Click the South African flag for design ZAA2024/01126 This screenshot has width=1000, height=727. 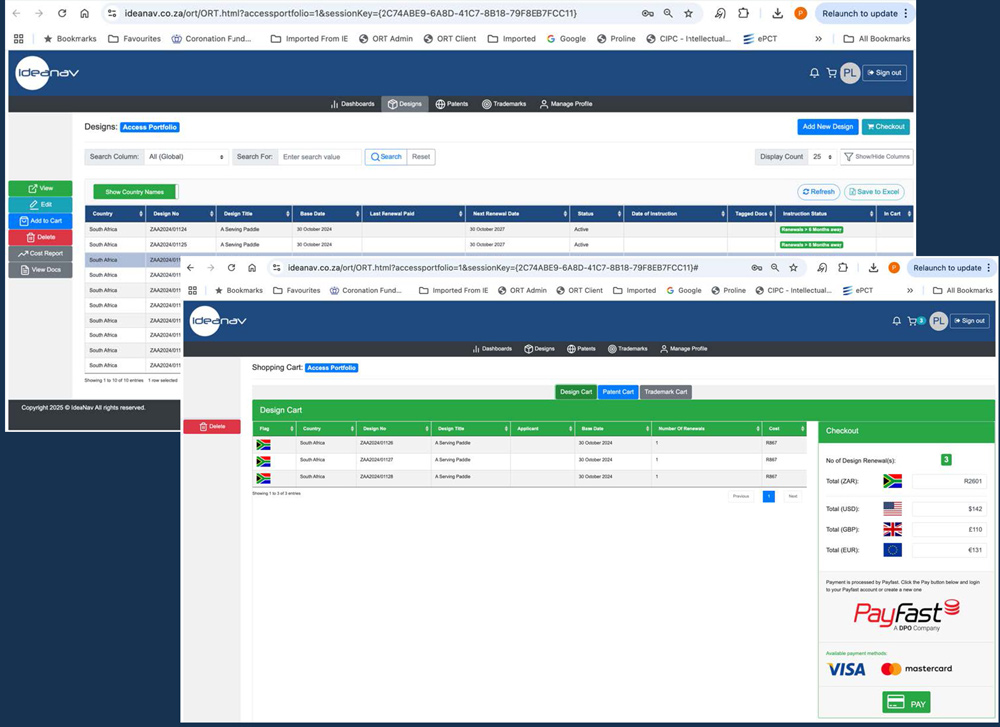(263, 444)
